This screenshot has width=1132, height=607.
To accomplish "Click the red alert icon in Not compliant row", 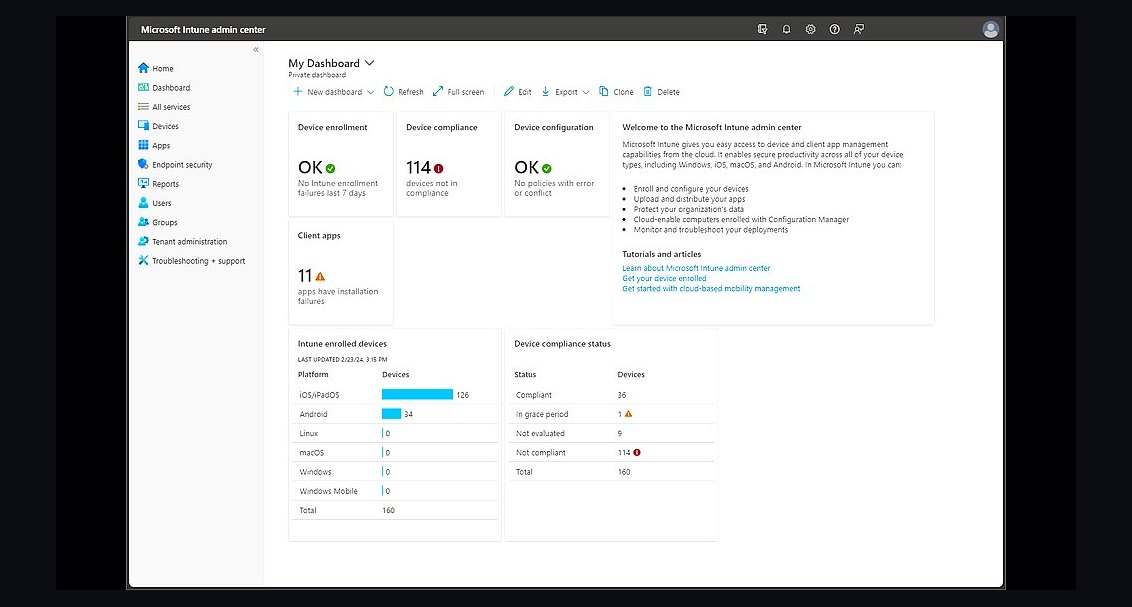I will 637,453.
